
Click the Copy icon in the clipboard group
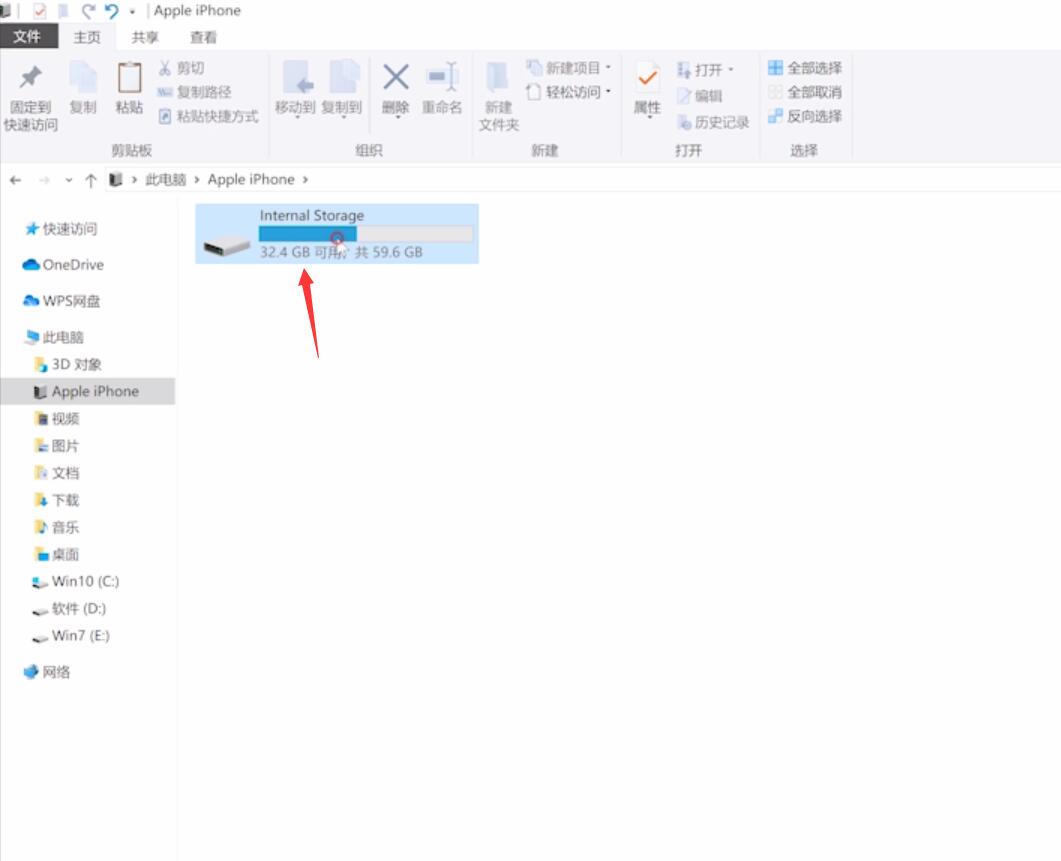pos(83,77)
